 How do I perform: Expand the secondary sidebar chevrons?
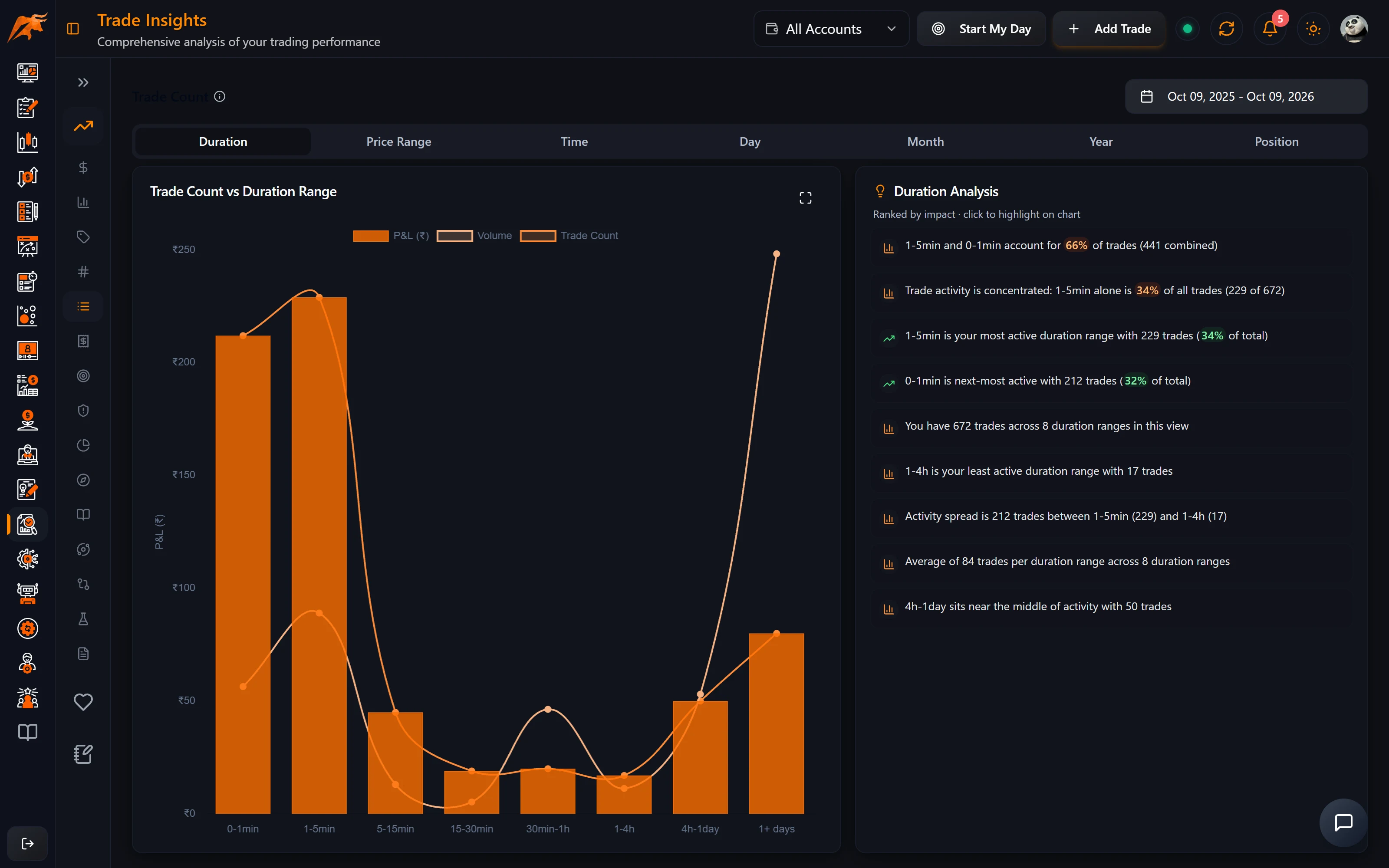(83, 82)
